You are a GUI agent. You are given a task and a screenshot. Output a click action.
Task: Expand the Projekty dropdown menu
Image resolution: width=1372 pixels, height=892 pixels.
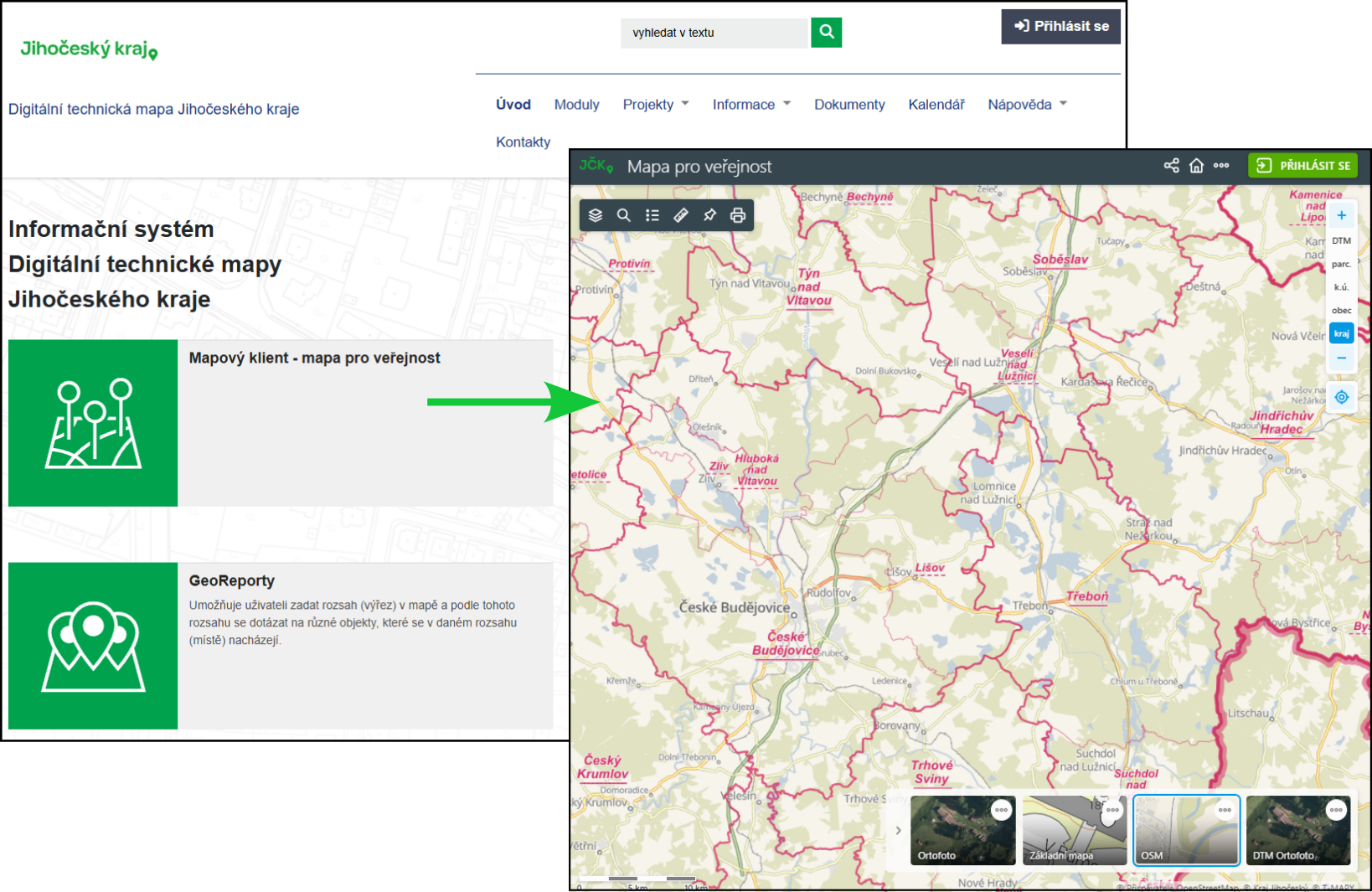pyautogui.click(x=656, y=105)
